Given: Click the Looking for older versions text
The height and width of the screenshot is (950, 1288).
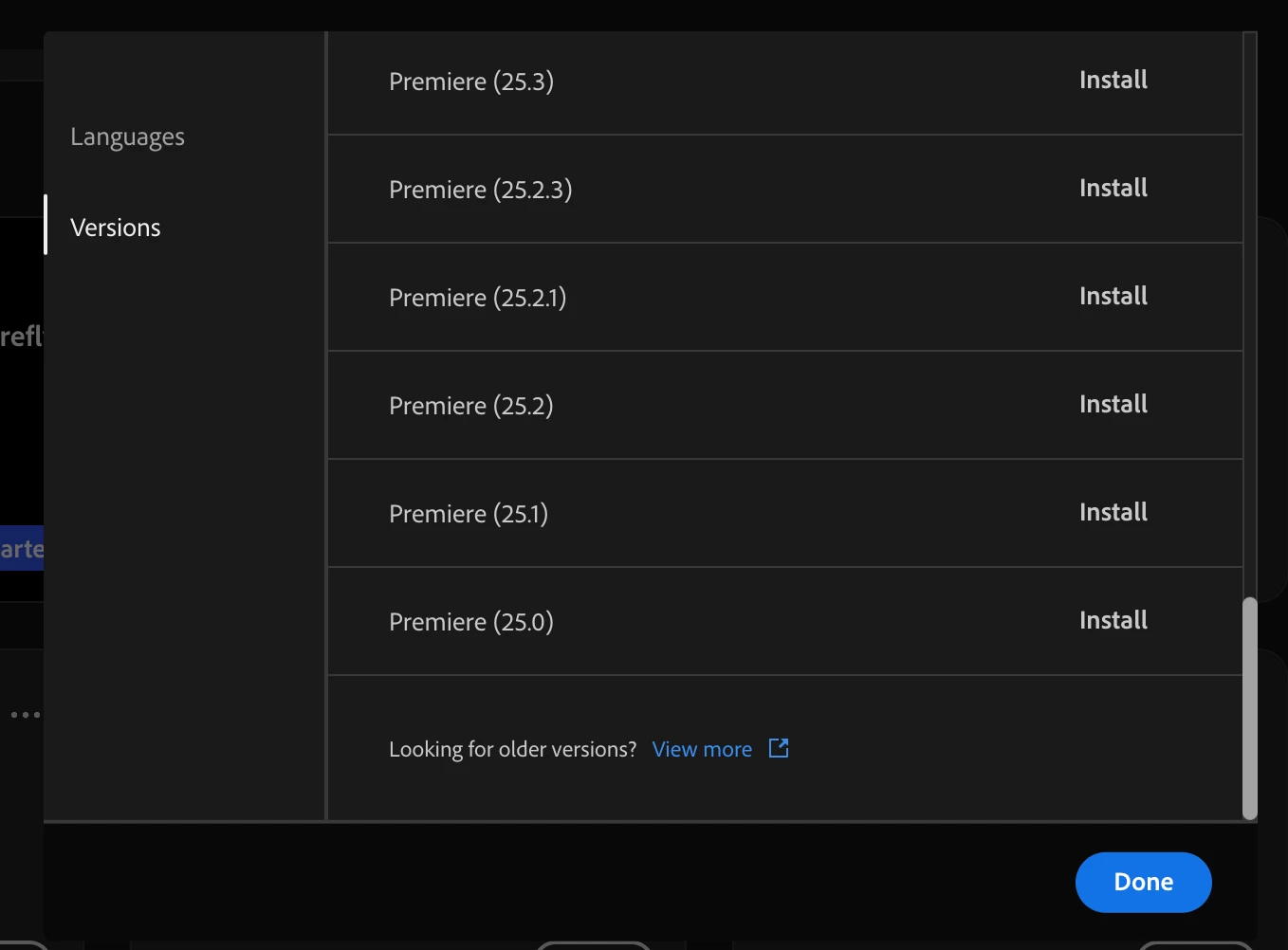Looking at the screenshot, I should (513, 749).
